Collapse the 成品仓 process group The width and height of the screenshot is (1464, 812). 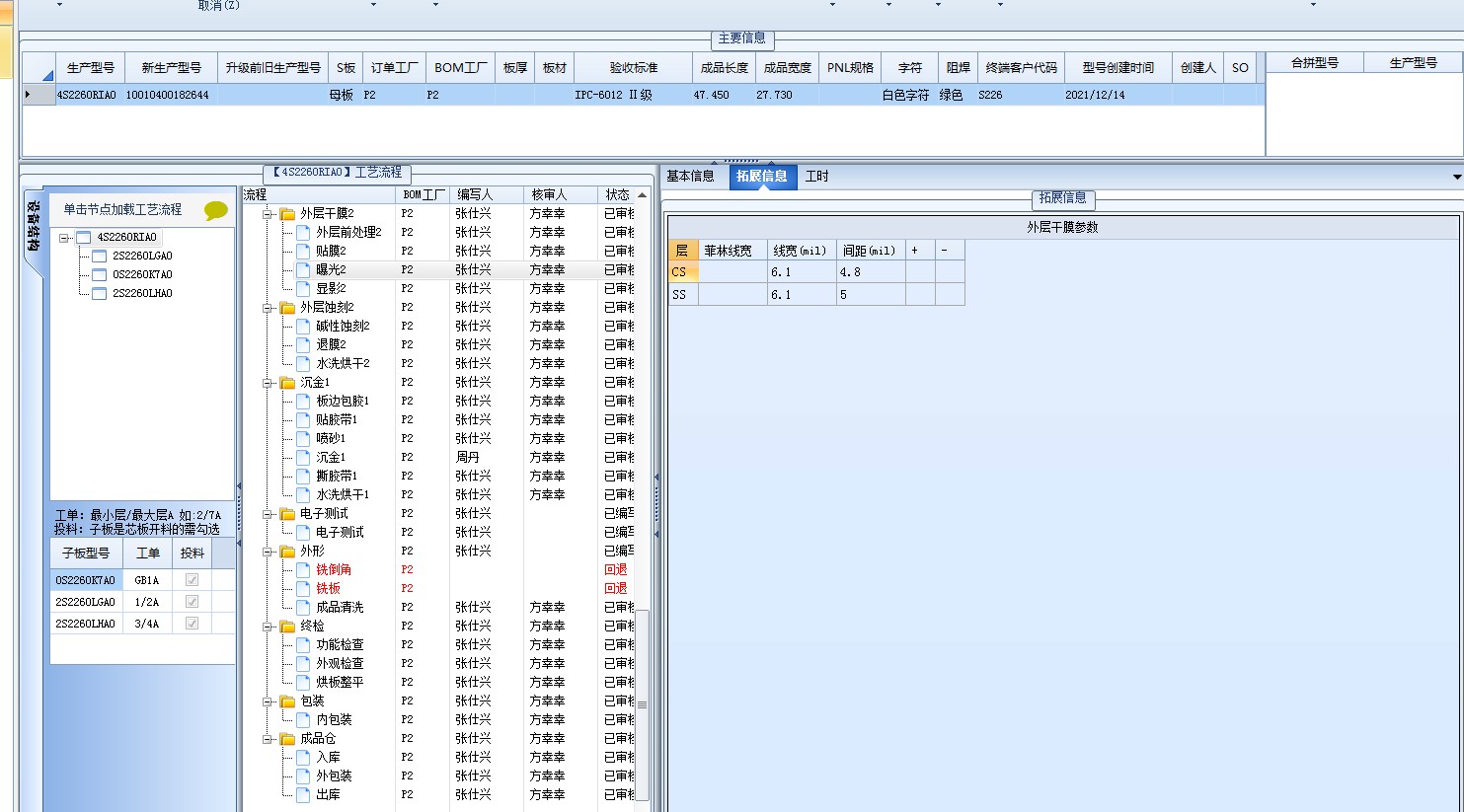click(x=267, y=739)
